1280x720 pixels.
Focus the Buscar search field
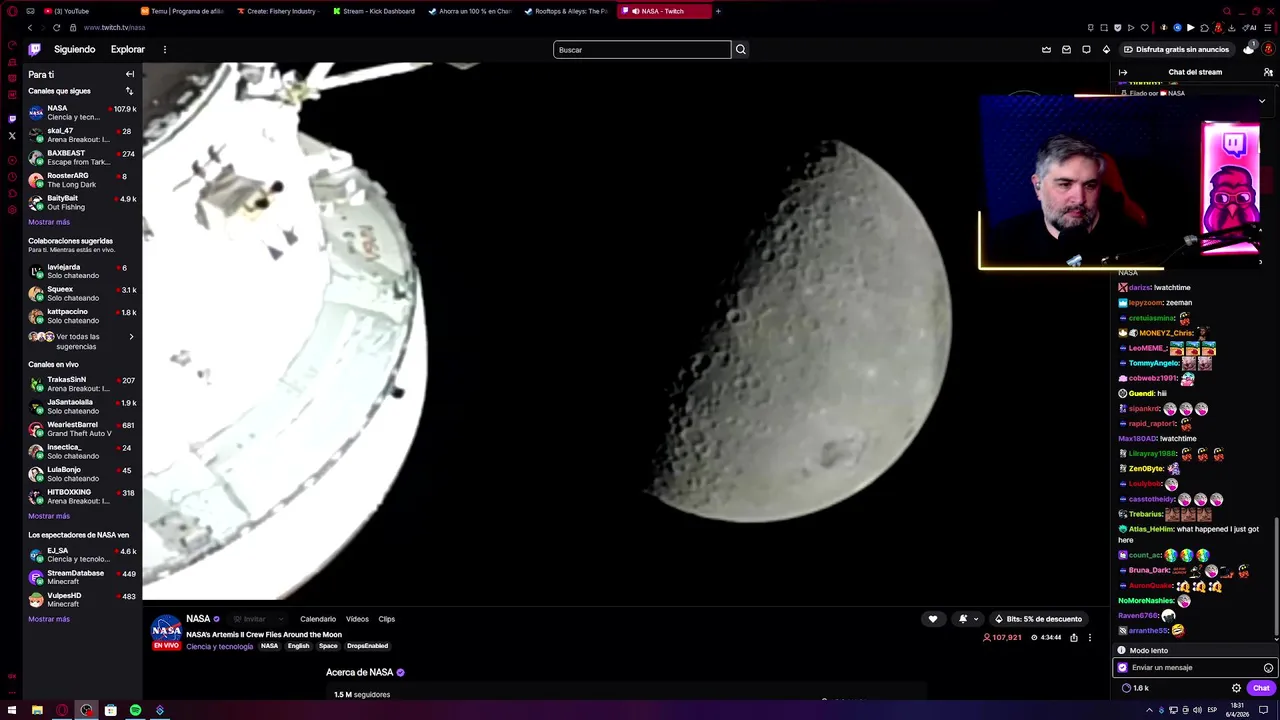[x=642, y=49]
